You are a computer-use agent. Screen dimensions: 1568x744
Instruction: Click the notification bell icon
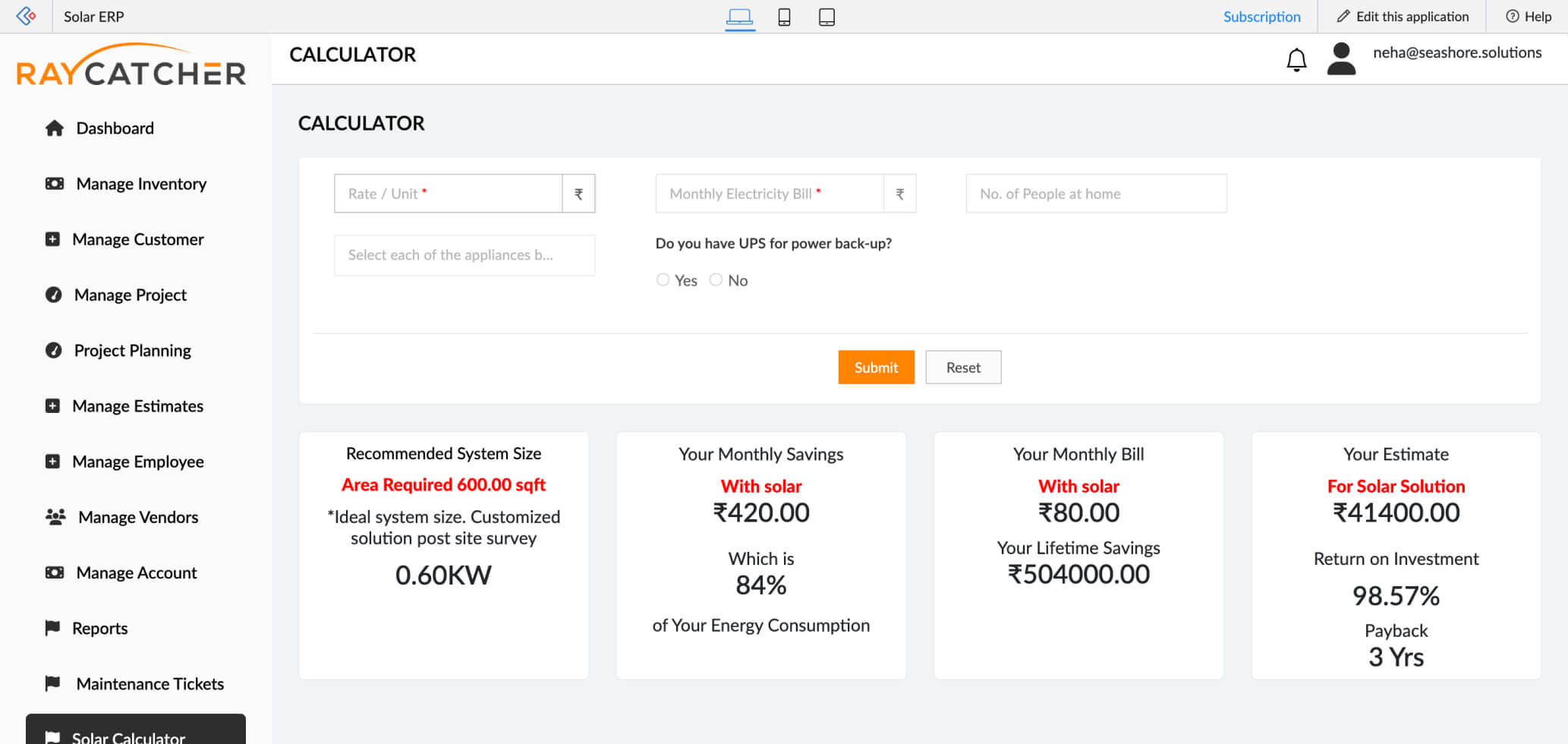click(1296, 59)
